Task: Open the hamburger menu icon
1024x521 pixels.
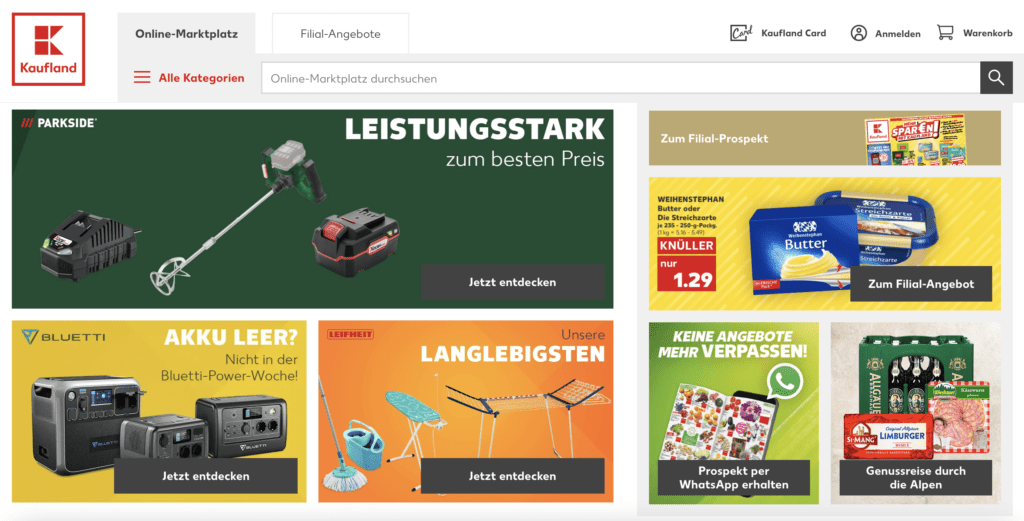Action: tap(142, 78)
